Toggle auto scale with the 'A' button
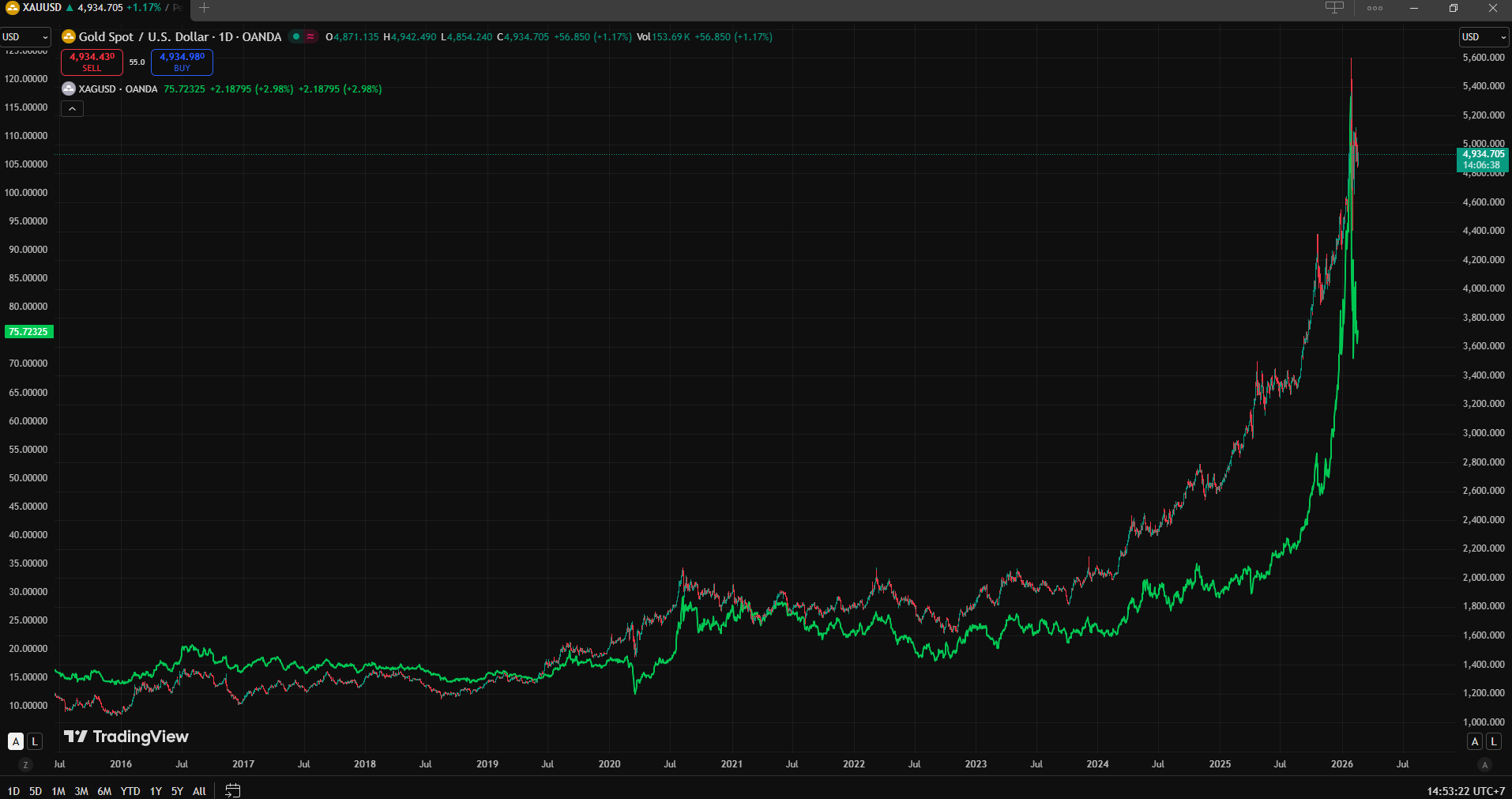Viewport: 1512px width, 799px height. tap(15, 741)
